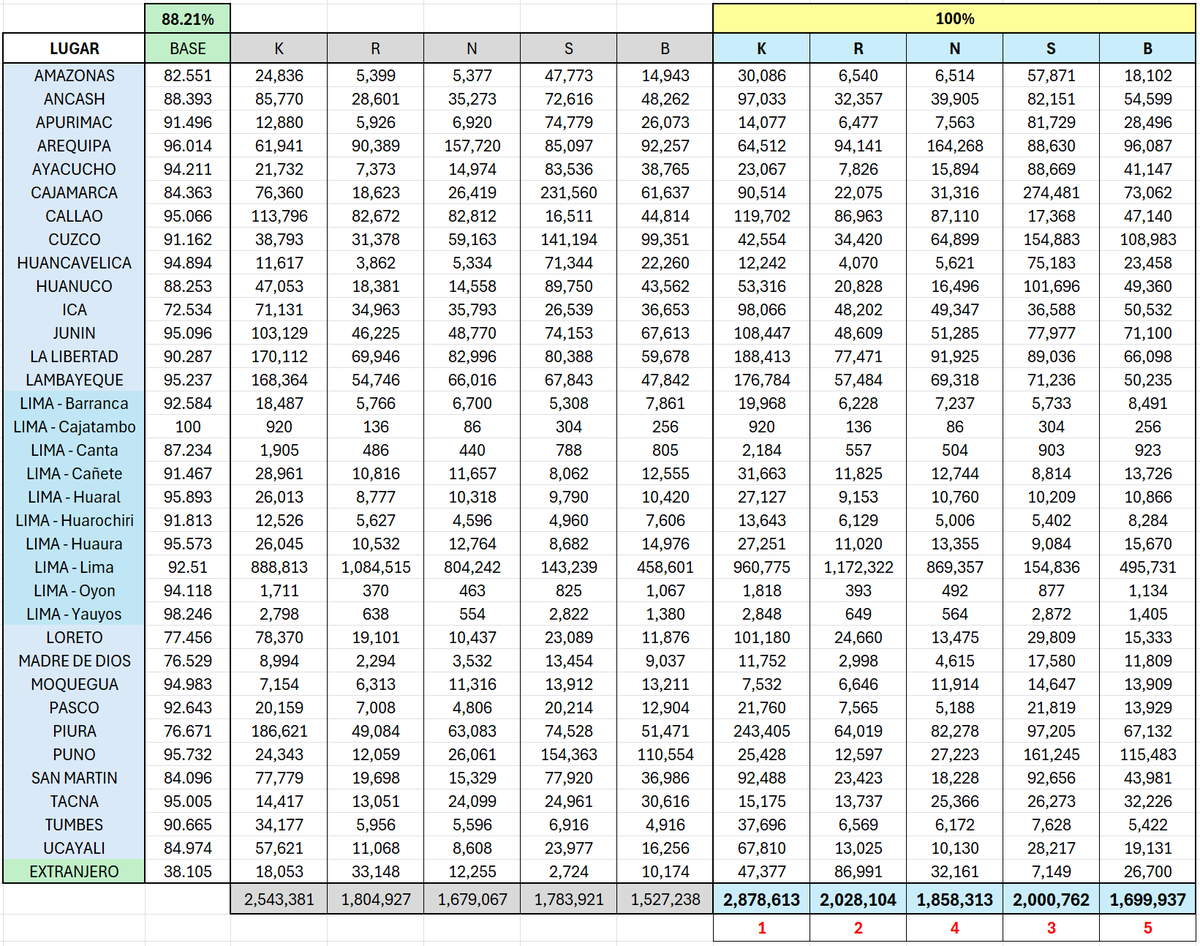Click the CALLAO place cell

pyautogui.click(x=74, y=216)
